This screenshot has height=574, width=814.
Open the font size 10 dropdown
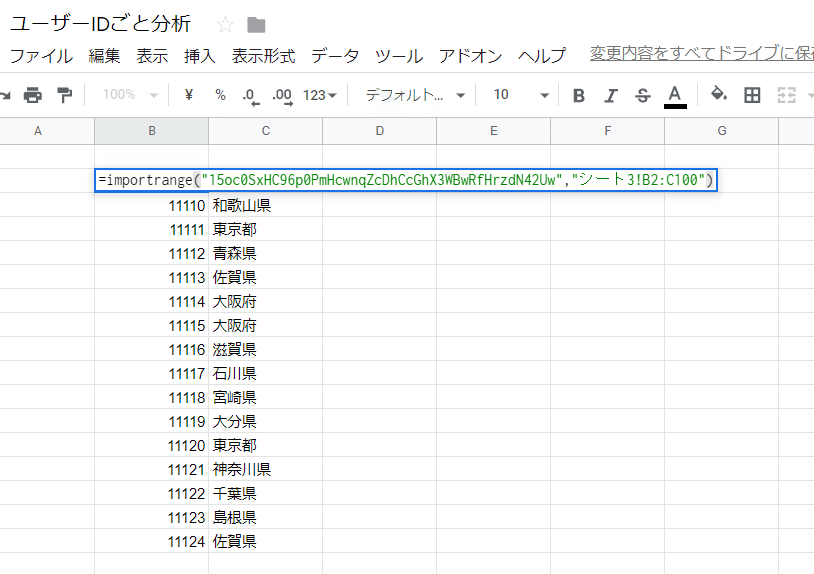[x=521, y=95]
